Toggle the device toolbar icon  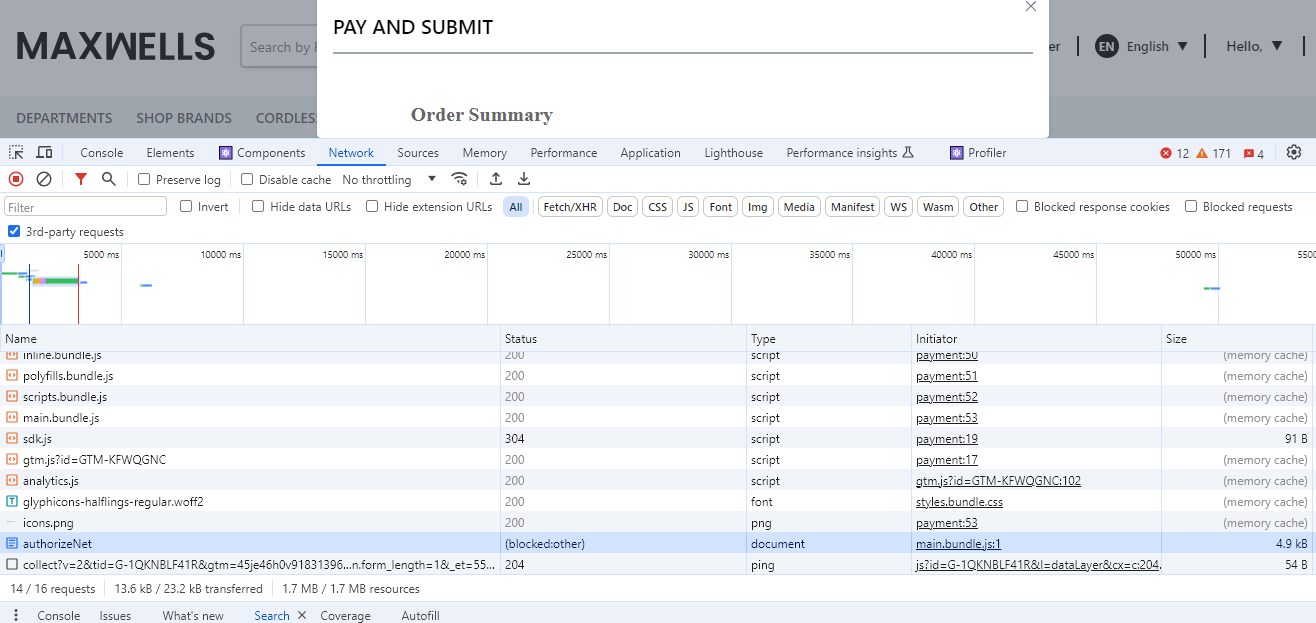(44, 153)
